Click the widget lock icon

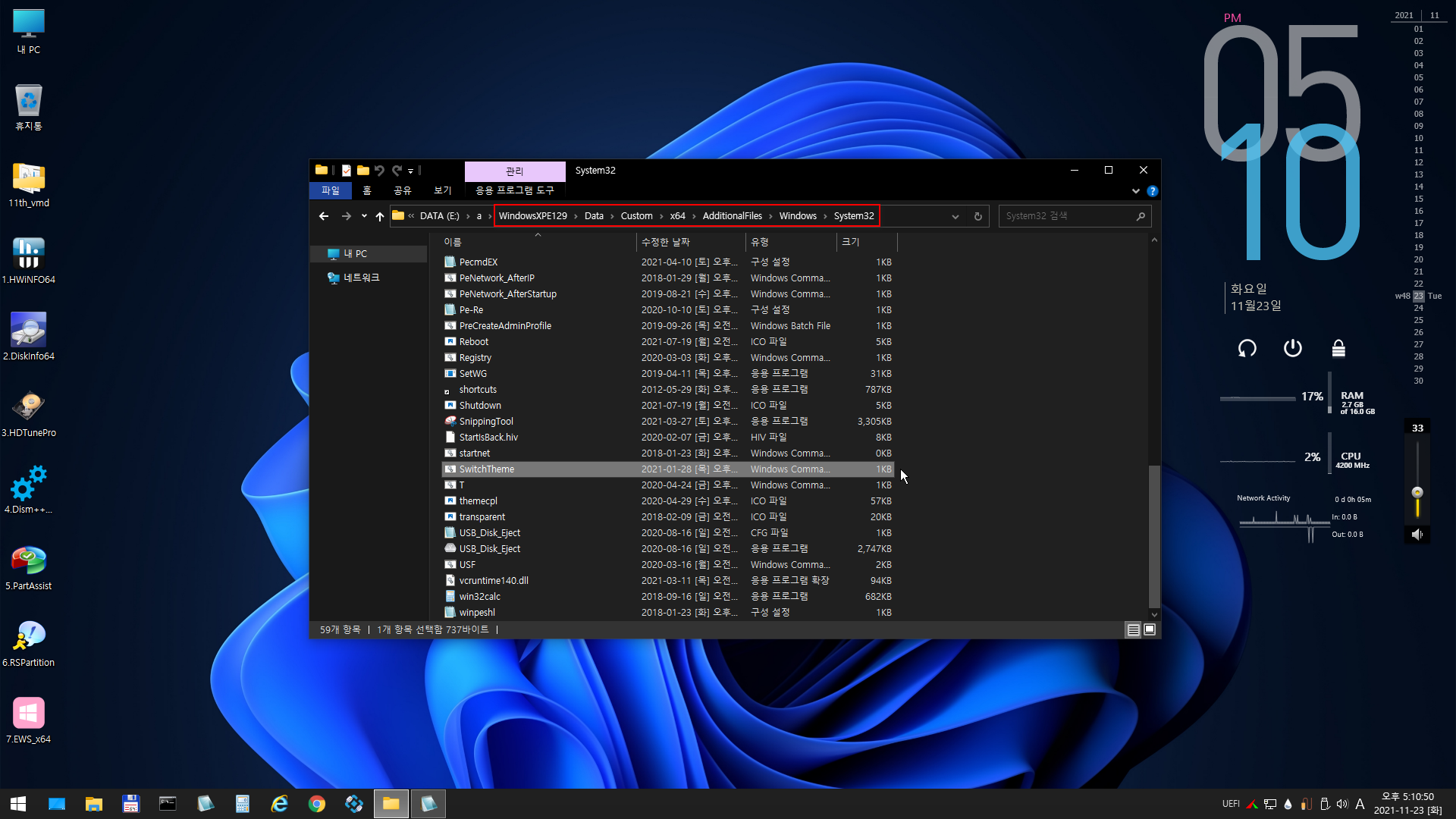click(x=1338, y=348)
